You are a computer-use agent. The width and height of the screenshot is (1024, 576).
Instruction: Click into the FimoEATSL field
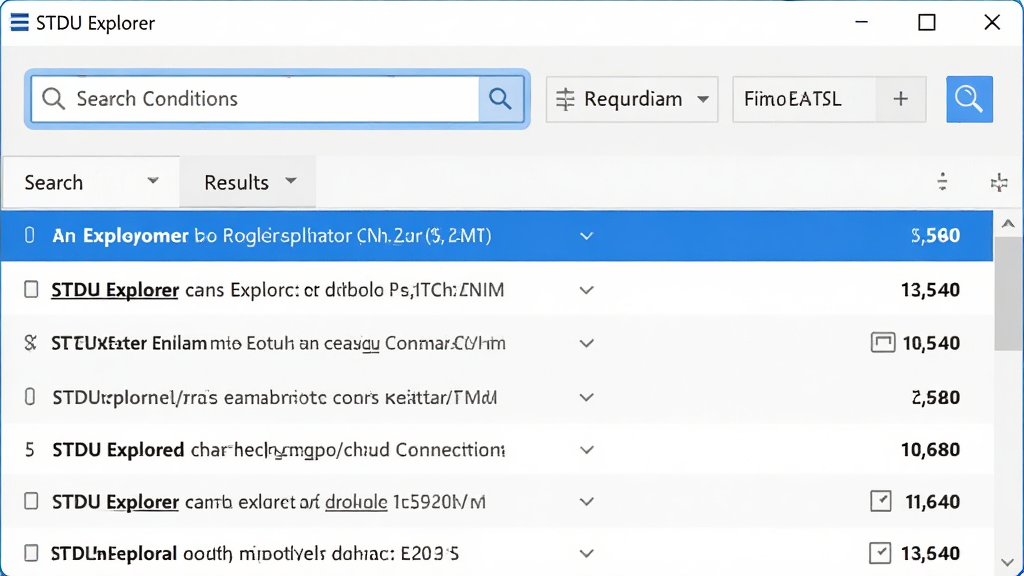coord(804,99)
